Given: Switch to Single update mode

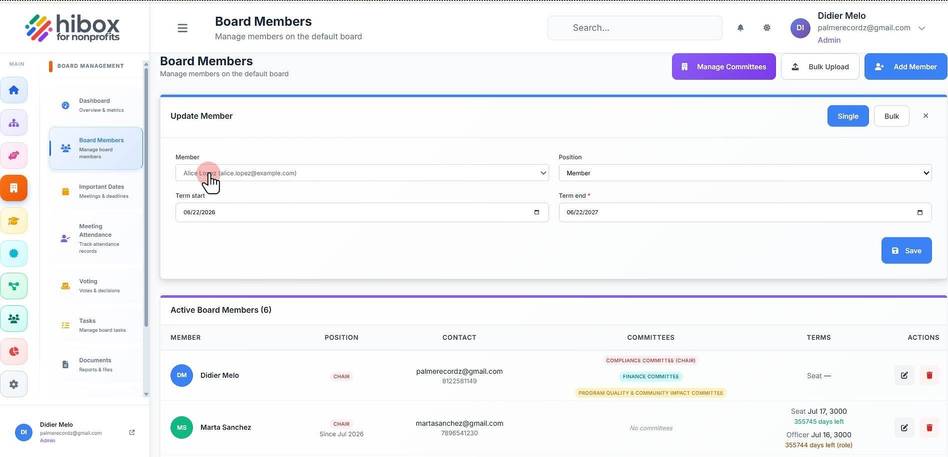Looking at the screenshot, I should click(x=848, y=116).
